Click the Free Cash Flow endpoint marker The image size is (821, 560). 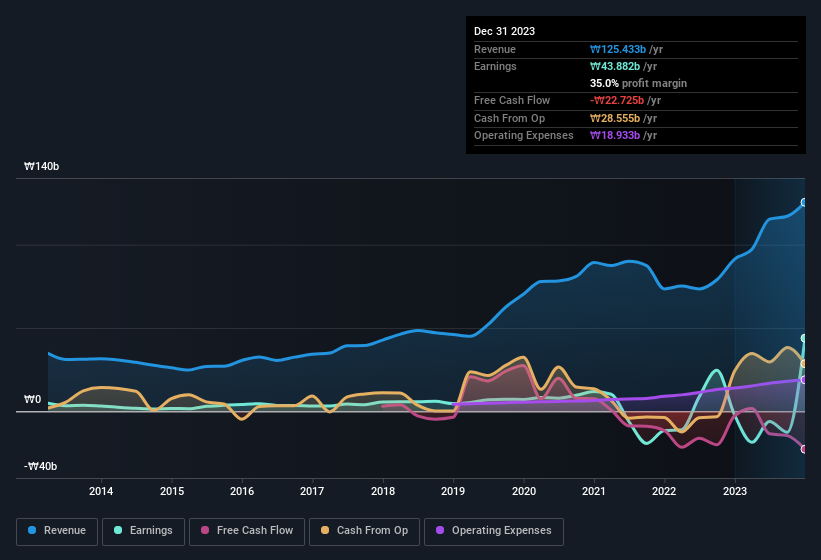[x=804, y=449]
